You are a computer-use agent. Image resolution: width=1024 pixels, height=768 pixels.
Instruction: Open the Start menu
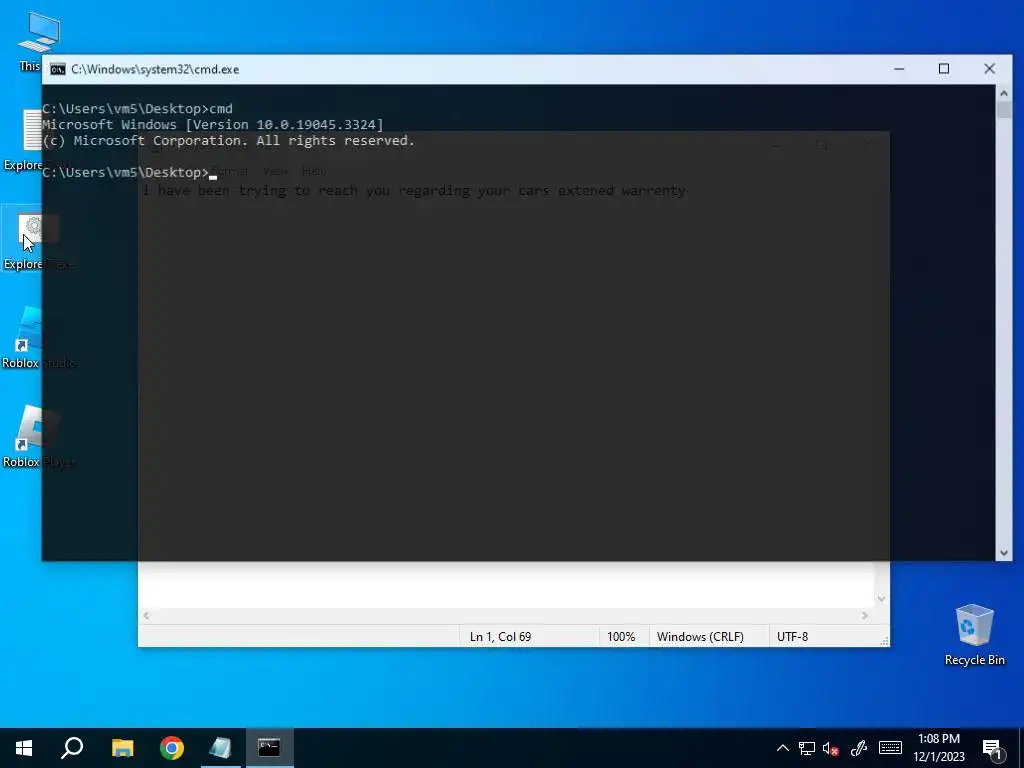coord(24,748)
